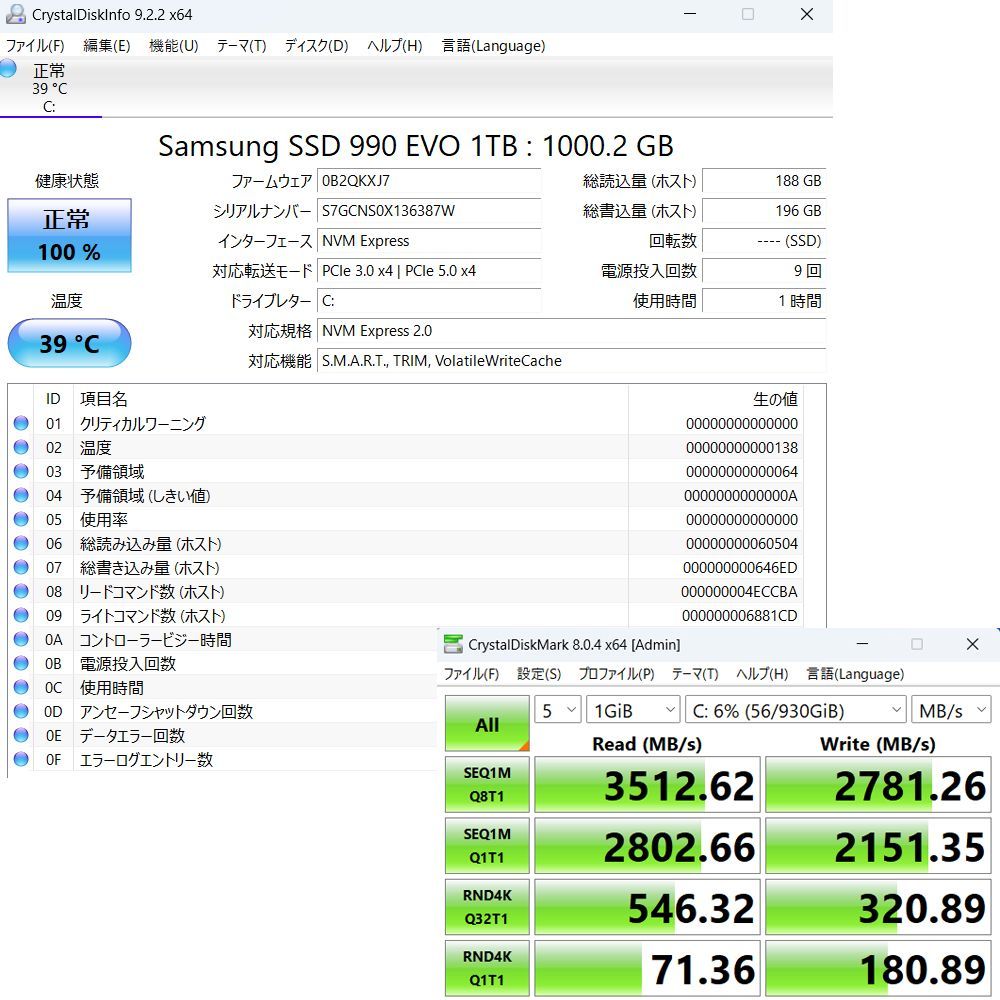Click status orb for ID 0F エラーログエントリー数
This screenshot has height=1000, width=1000.
pyautogui.click(x=21, y=759)
